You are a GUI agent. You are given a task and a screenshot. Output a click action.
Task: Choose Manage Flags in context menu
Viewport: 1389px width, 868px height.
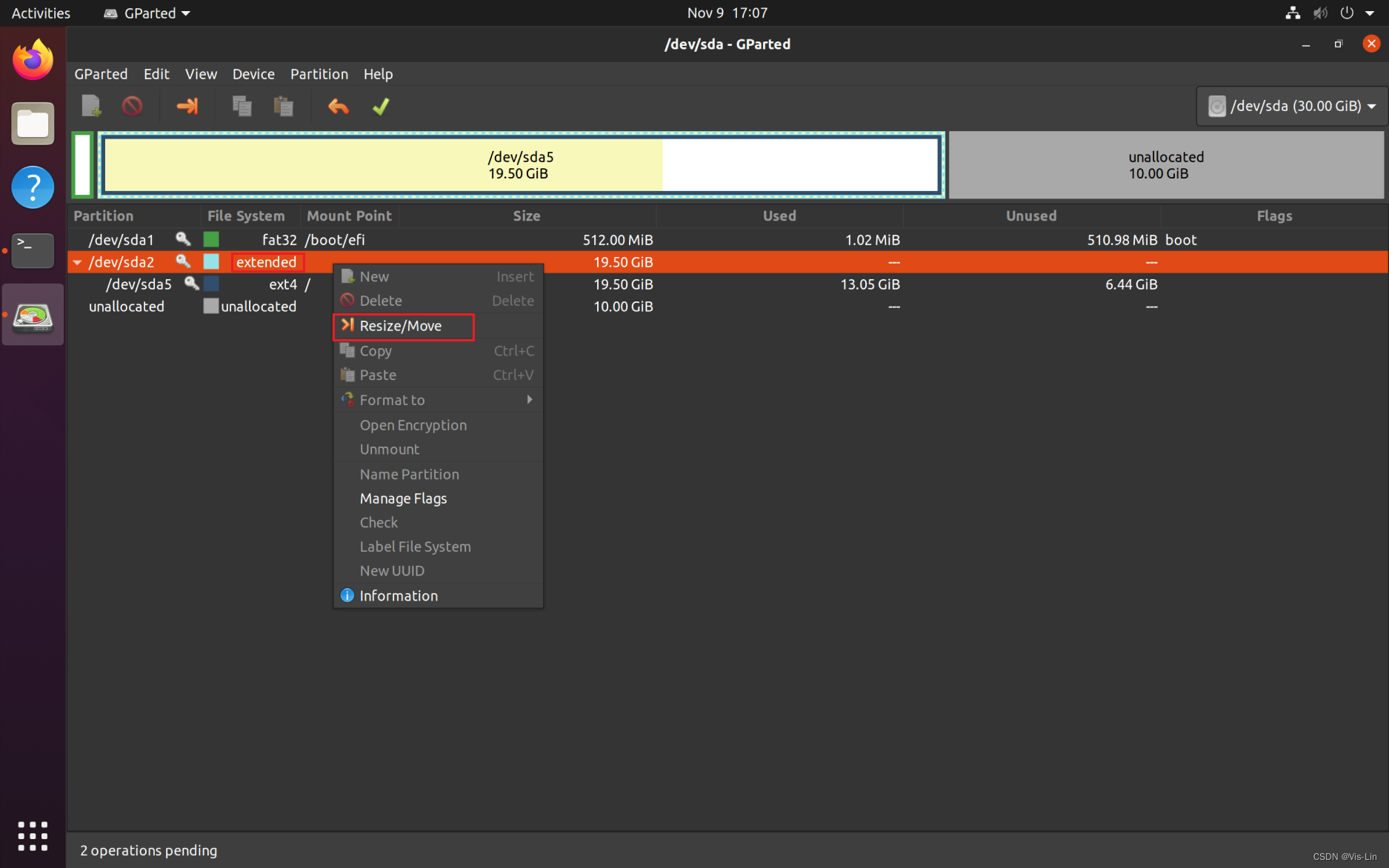coord(439,498)
